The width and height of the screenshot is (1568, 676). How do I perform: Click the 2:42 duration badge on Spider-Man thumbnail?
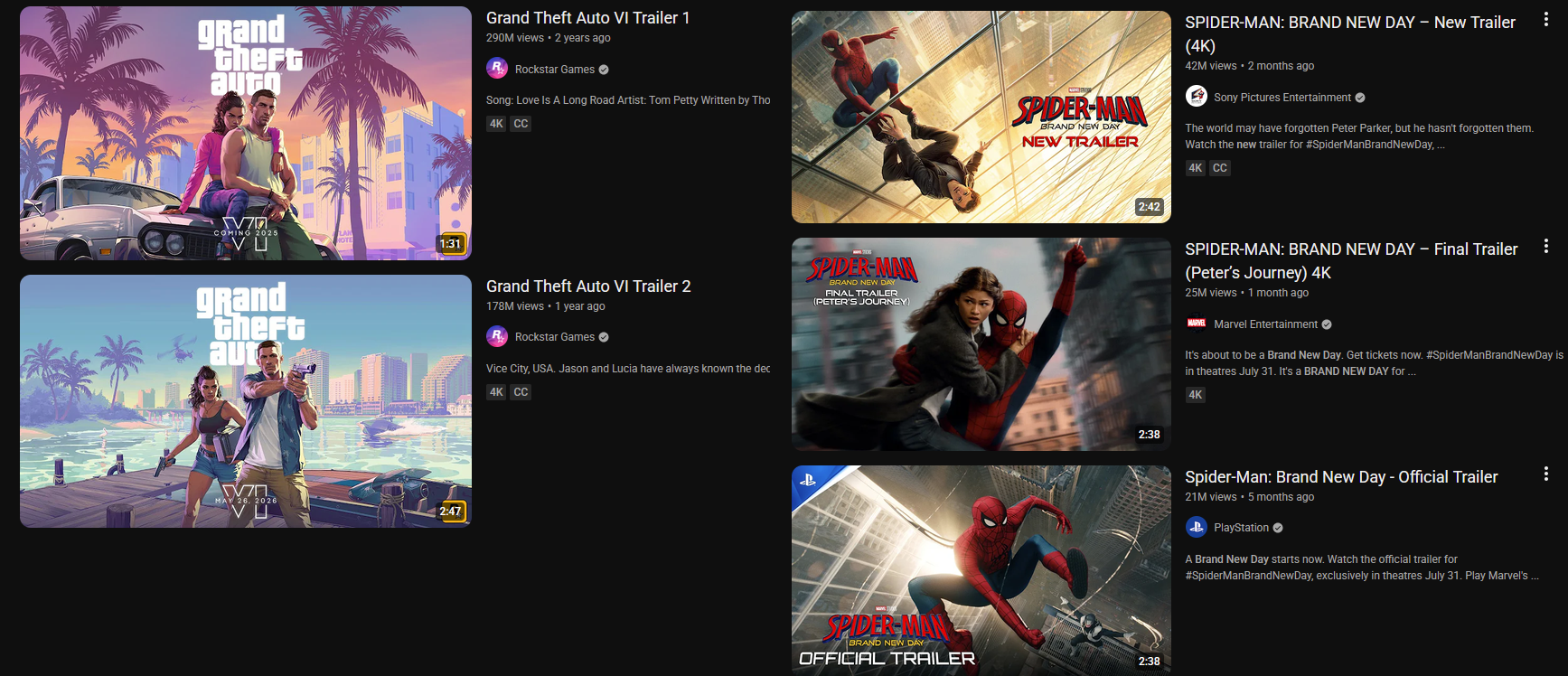(1150, 207)
